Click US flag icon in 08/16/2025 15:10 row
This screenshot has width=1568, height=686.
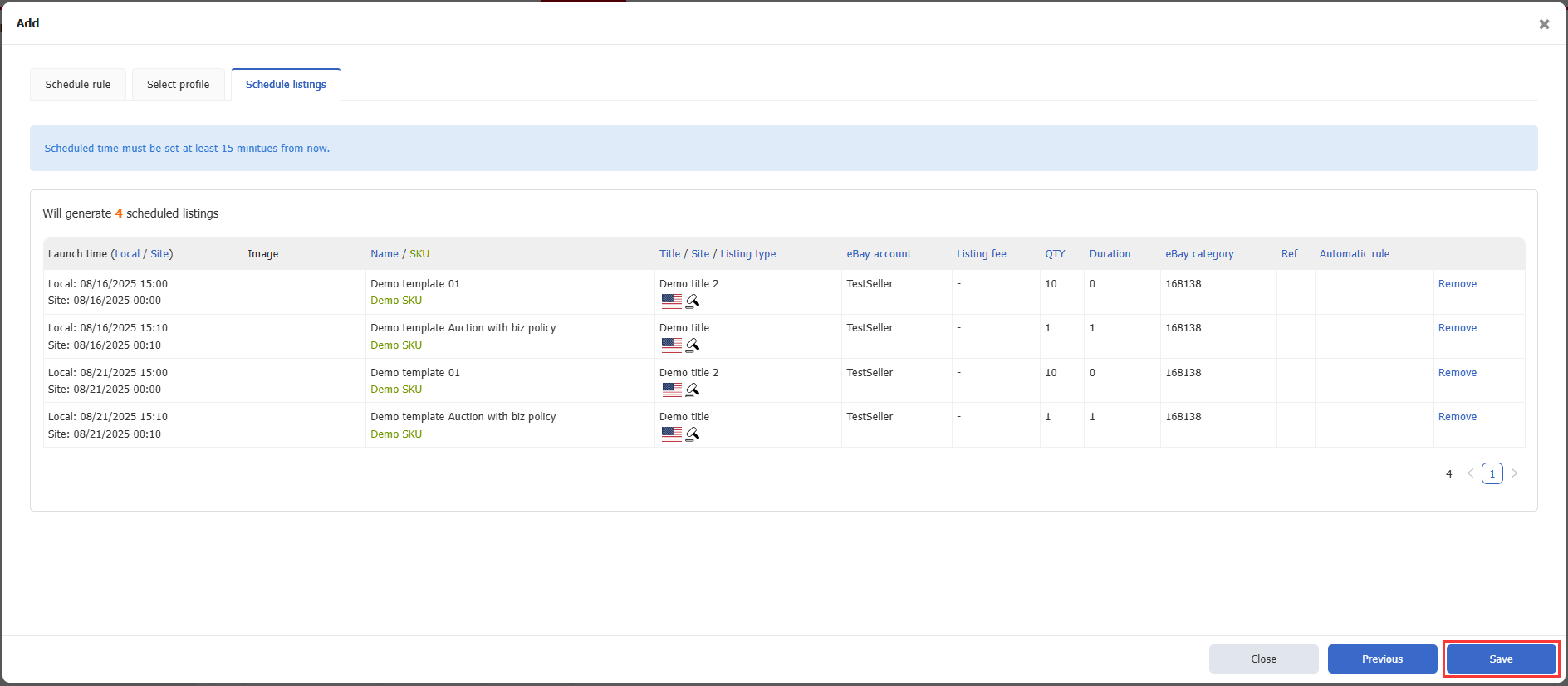point(672,345)
